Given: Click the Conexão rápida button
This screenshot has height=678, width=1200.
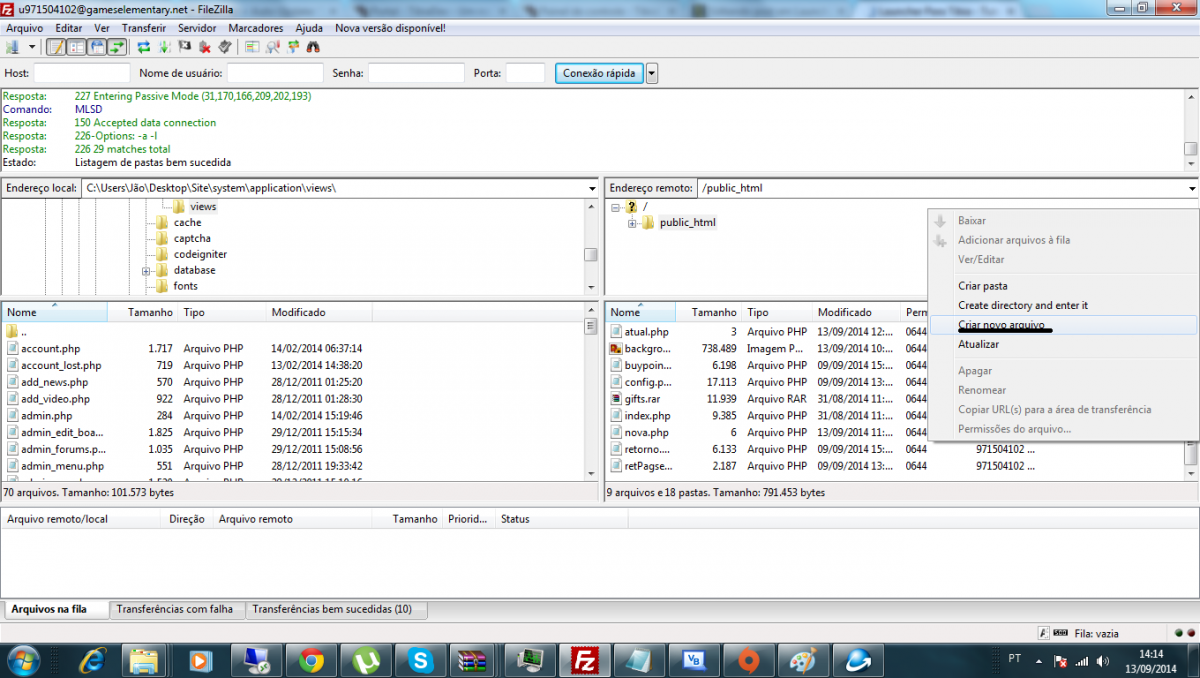Looking at the screenshot, I should (x=599, y=73).
